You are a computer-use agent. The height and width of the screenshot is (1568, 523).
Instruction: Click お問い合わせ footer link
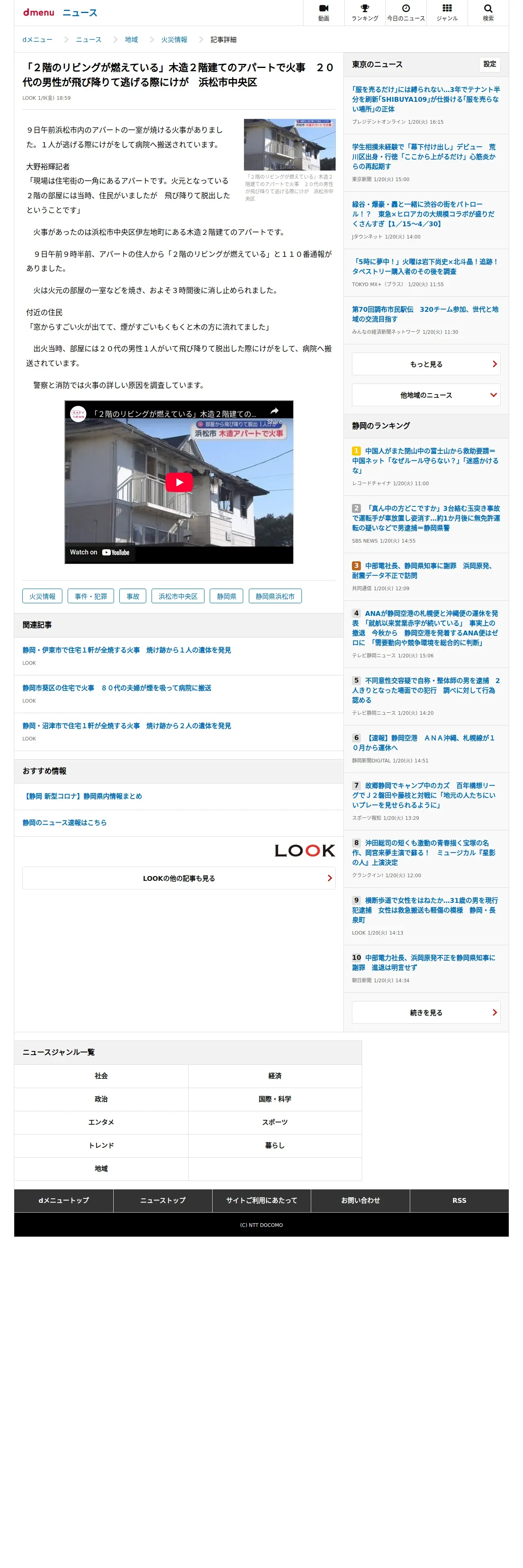(x=360, y=1200)
